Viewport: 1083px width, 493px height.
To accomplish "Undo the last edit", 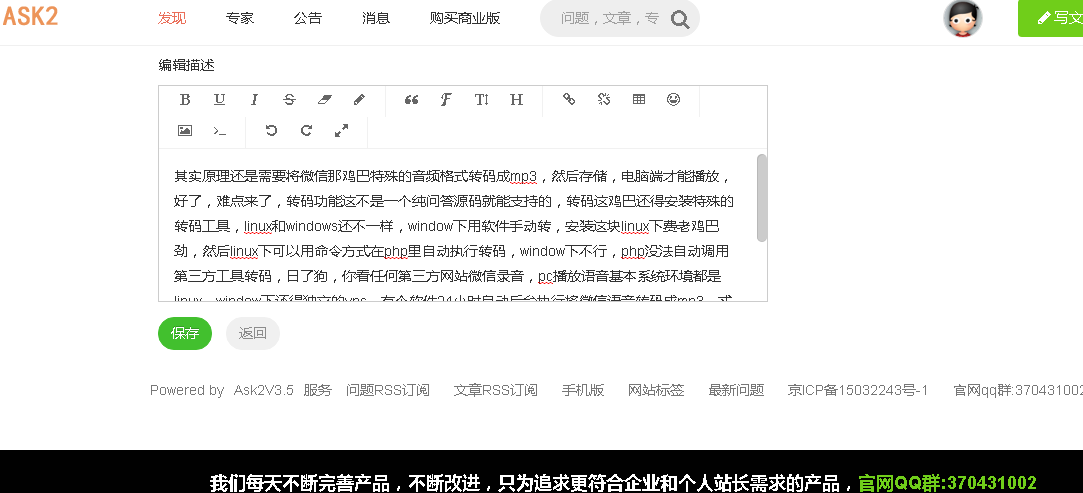I will pyautogui.click(x=271, y=131).
